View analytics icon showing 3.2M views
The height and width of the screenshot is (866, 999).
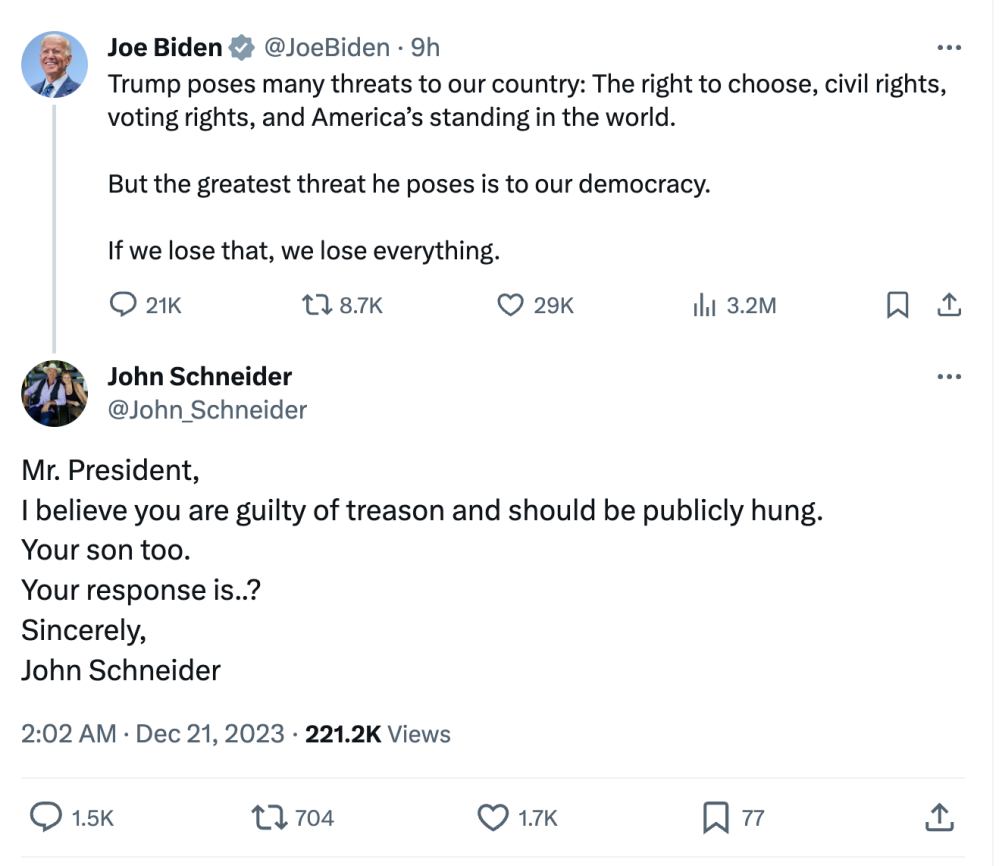point(705,305)
